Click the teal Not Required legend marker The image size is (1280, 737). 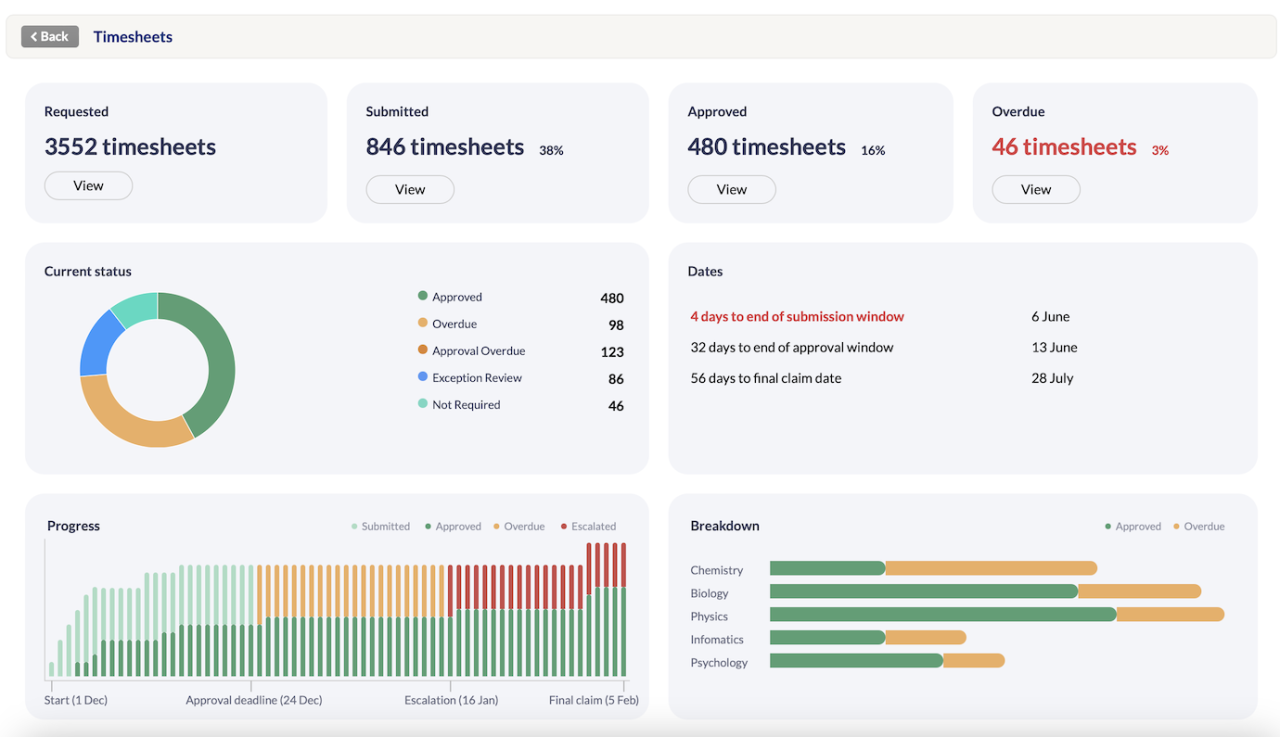423,404
